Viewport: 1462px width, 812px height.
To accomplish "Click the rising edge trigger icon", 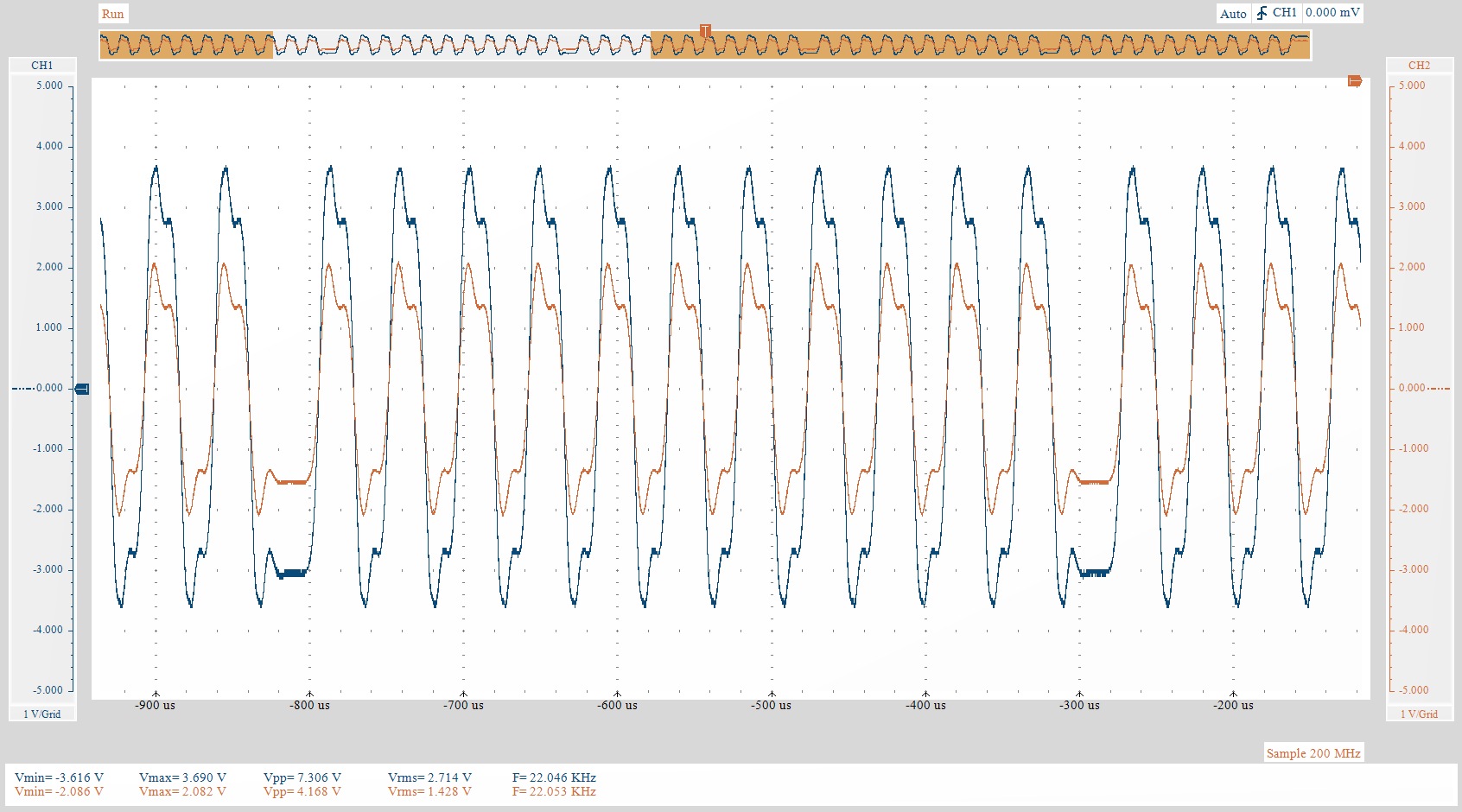I will click(x=1262, y=13).
